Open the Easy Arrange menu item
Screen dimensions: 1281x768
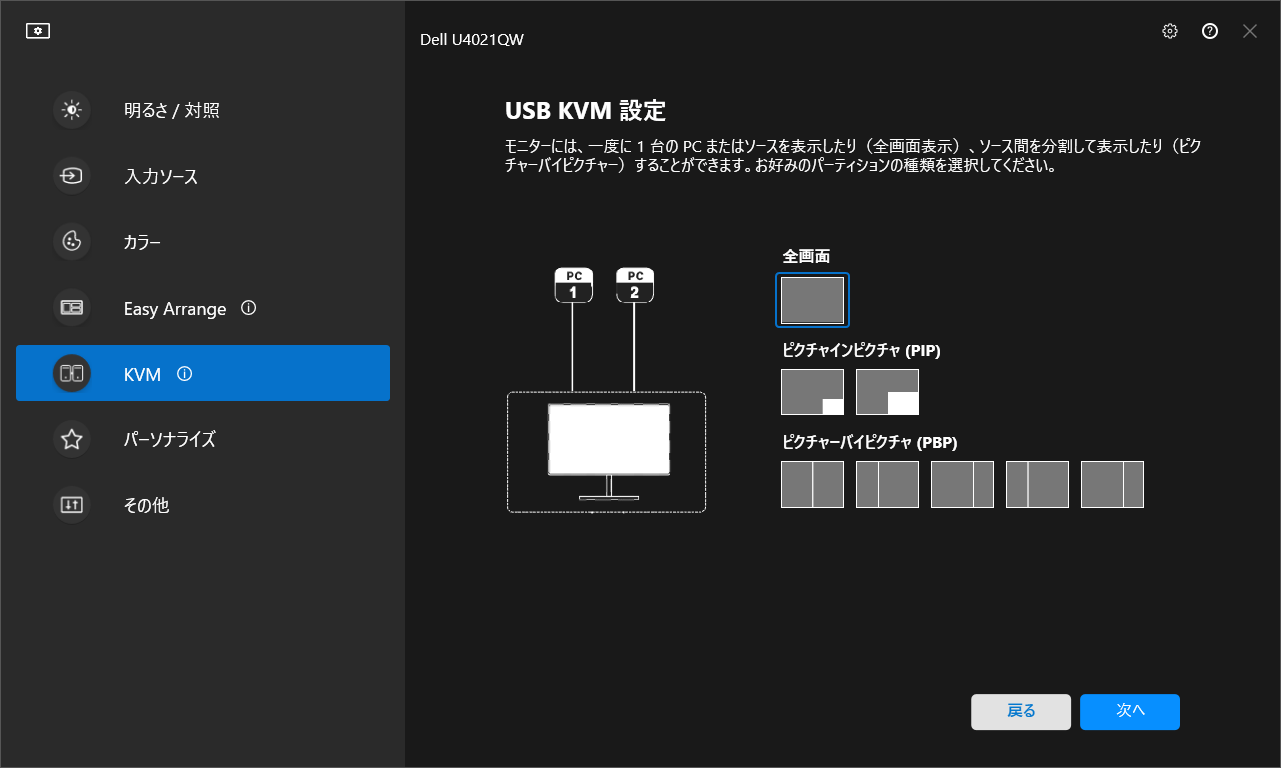(x=203, y=308)
